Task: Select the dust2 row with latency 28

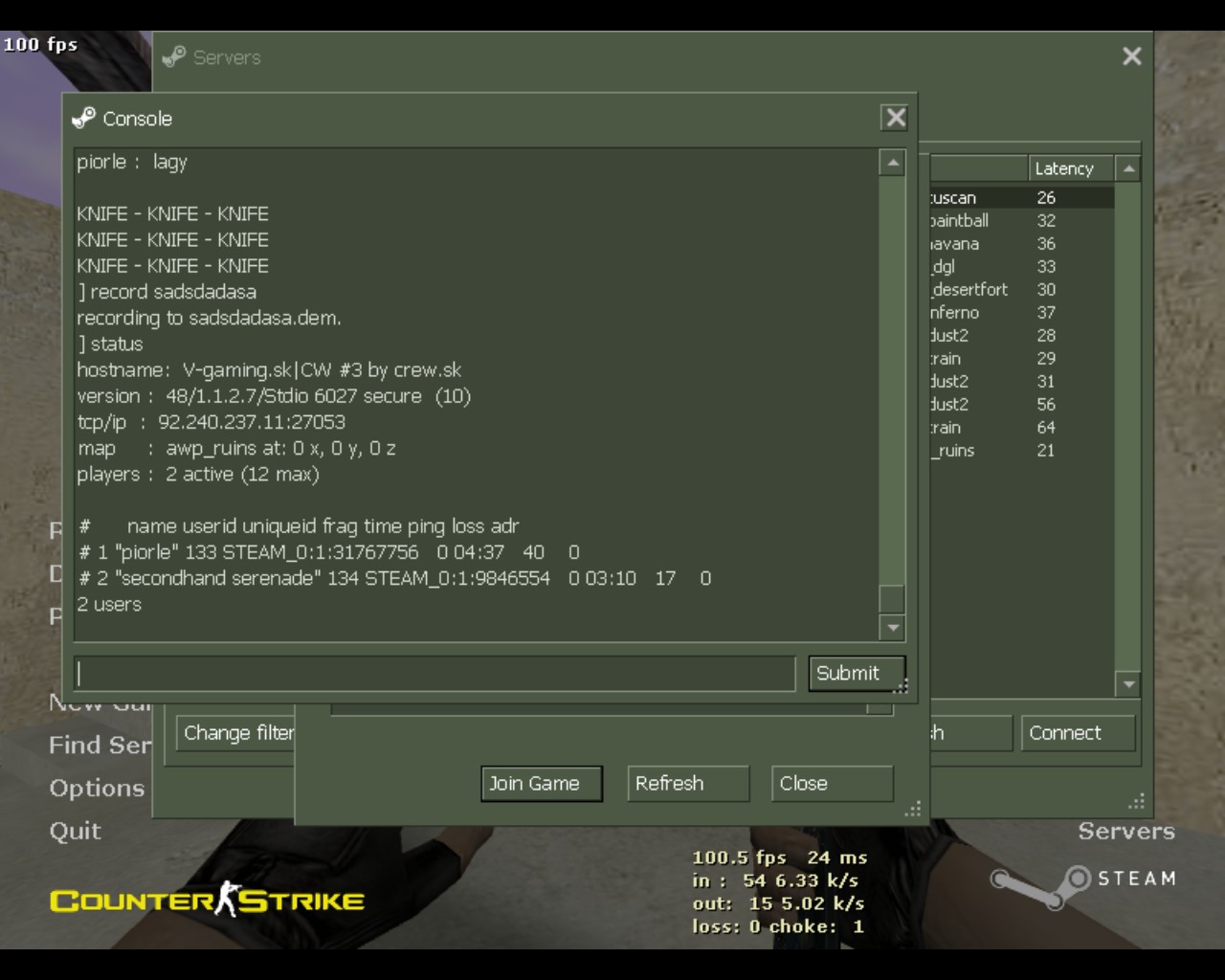Action: coord(1021,335)
